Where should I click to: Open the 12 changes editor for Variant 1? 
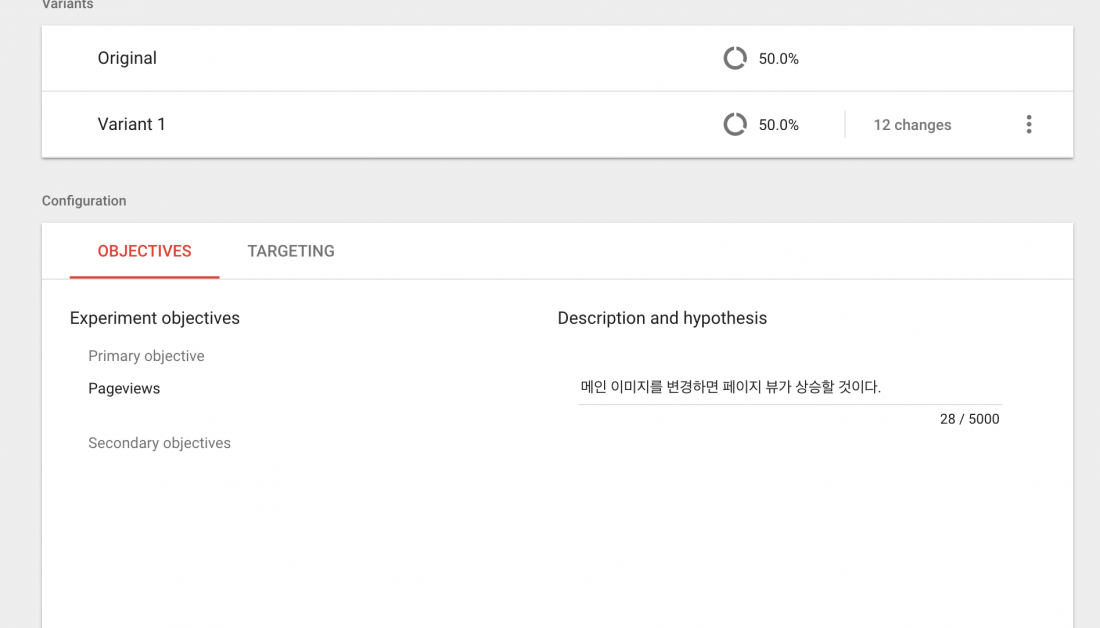912,124
